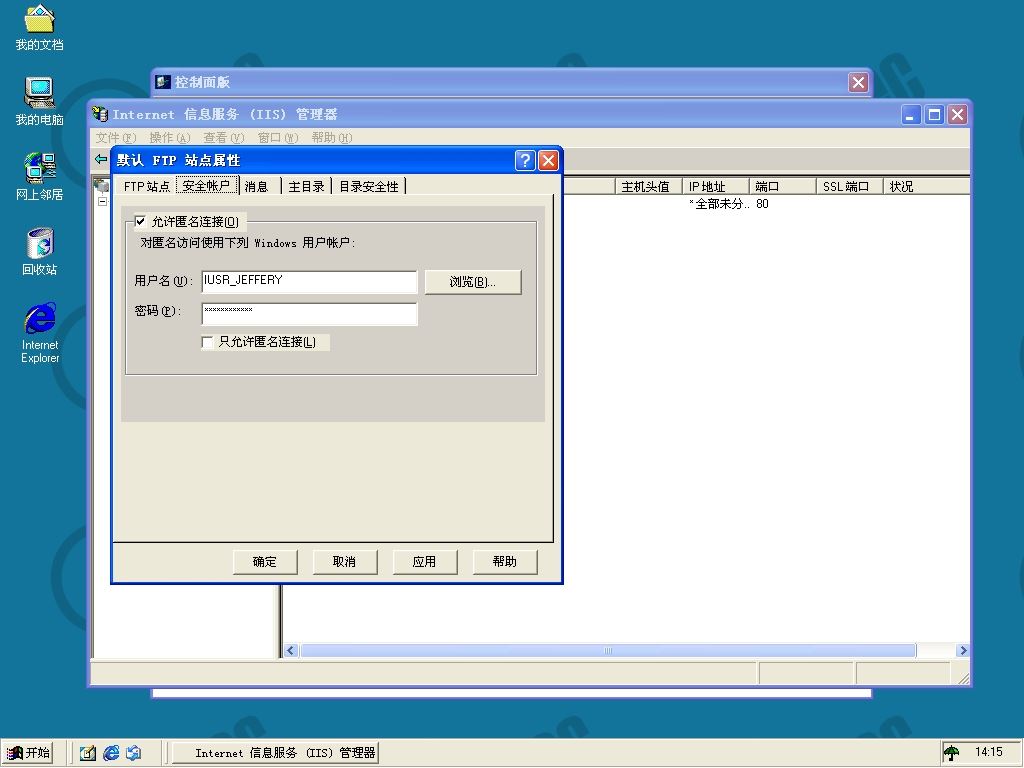Click the Host header value column header

648,186
